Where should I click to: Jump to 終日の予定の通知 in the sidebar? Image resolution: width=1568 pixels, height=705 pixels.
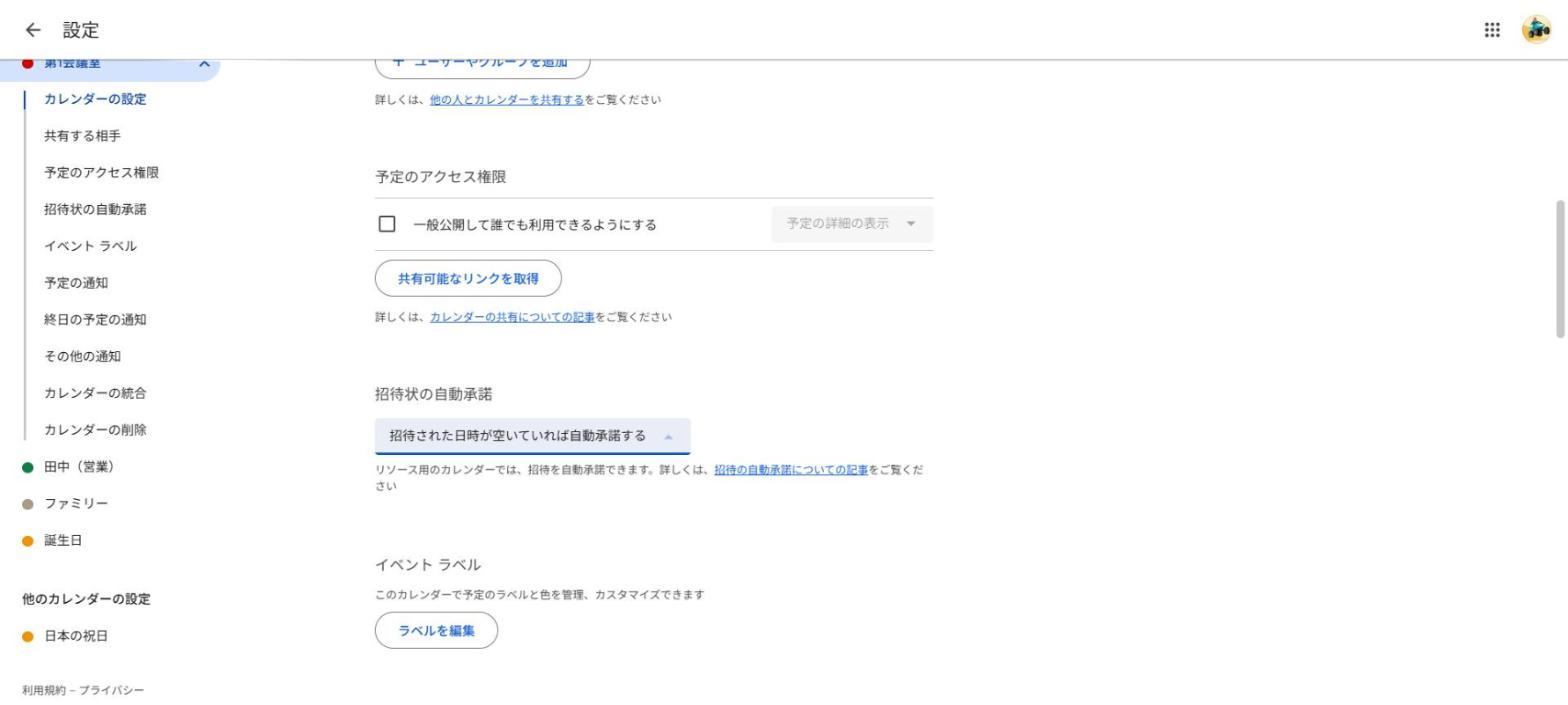coord(95,320)
